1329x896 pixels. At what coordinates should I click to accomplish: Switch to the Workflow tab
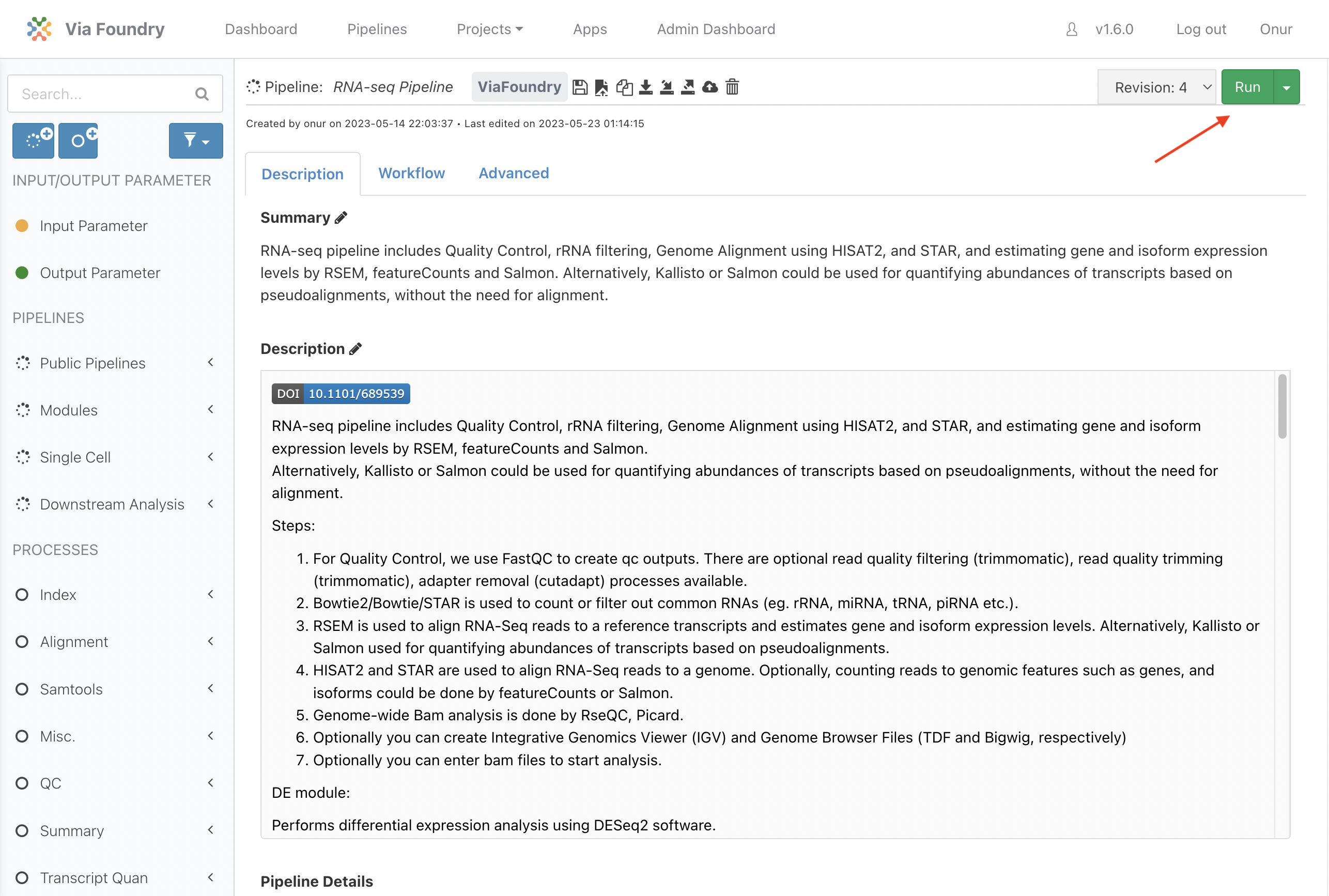(x=411, y=173)
